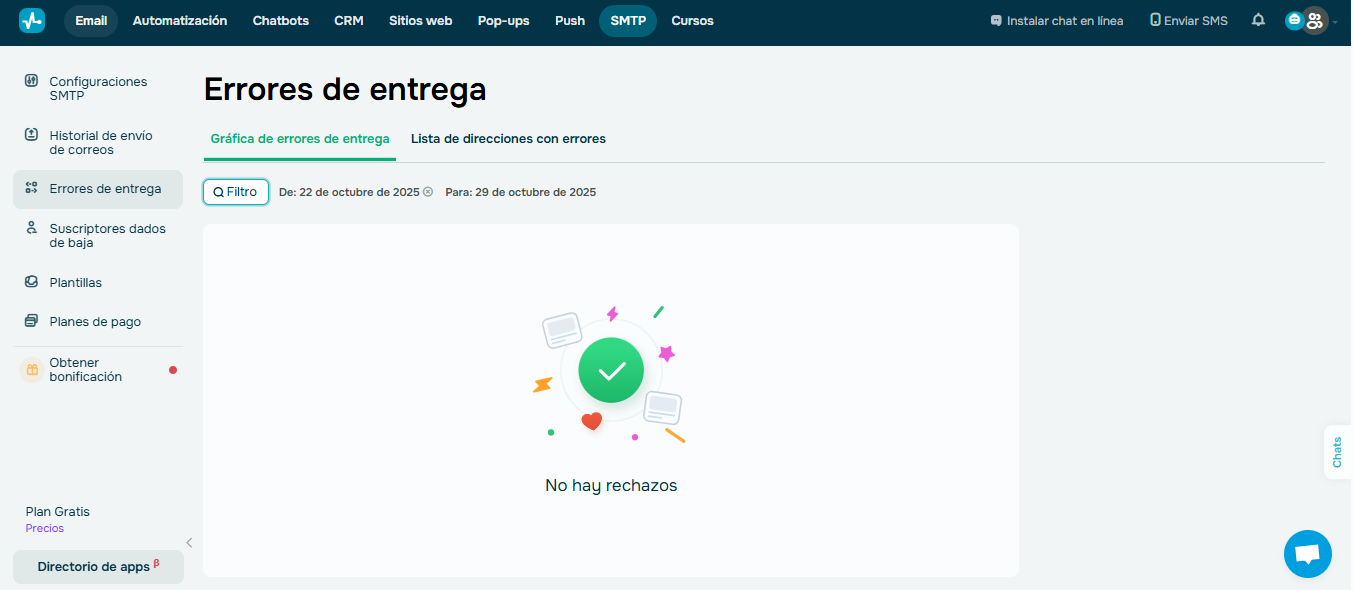Image resolution: width=1354 pixels, height=590 pixels.
Task: Switch to Lista de direcciones con errores tab
Action: click(508, 138)
